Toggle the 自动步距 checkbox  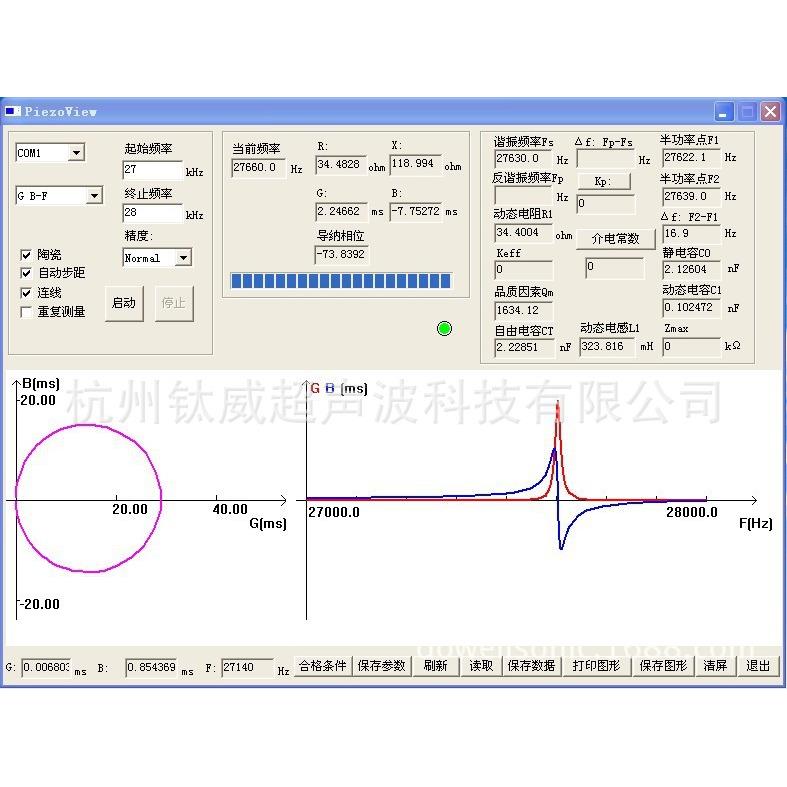coord(26,273)
